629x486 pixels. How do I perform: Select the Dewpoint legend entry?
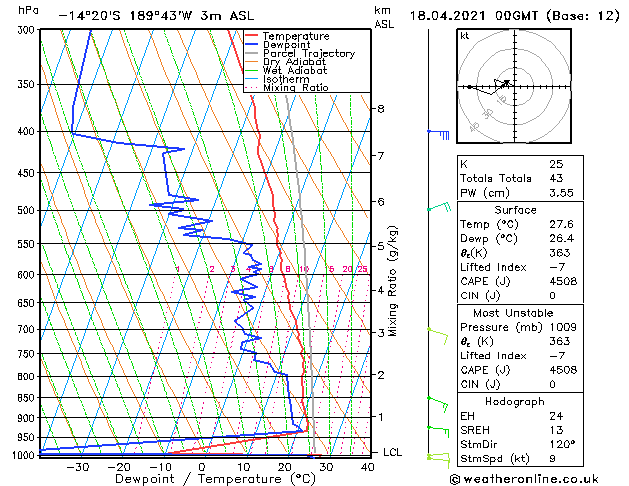coord(292,45)
